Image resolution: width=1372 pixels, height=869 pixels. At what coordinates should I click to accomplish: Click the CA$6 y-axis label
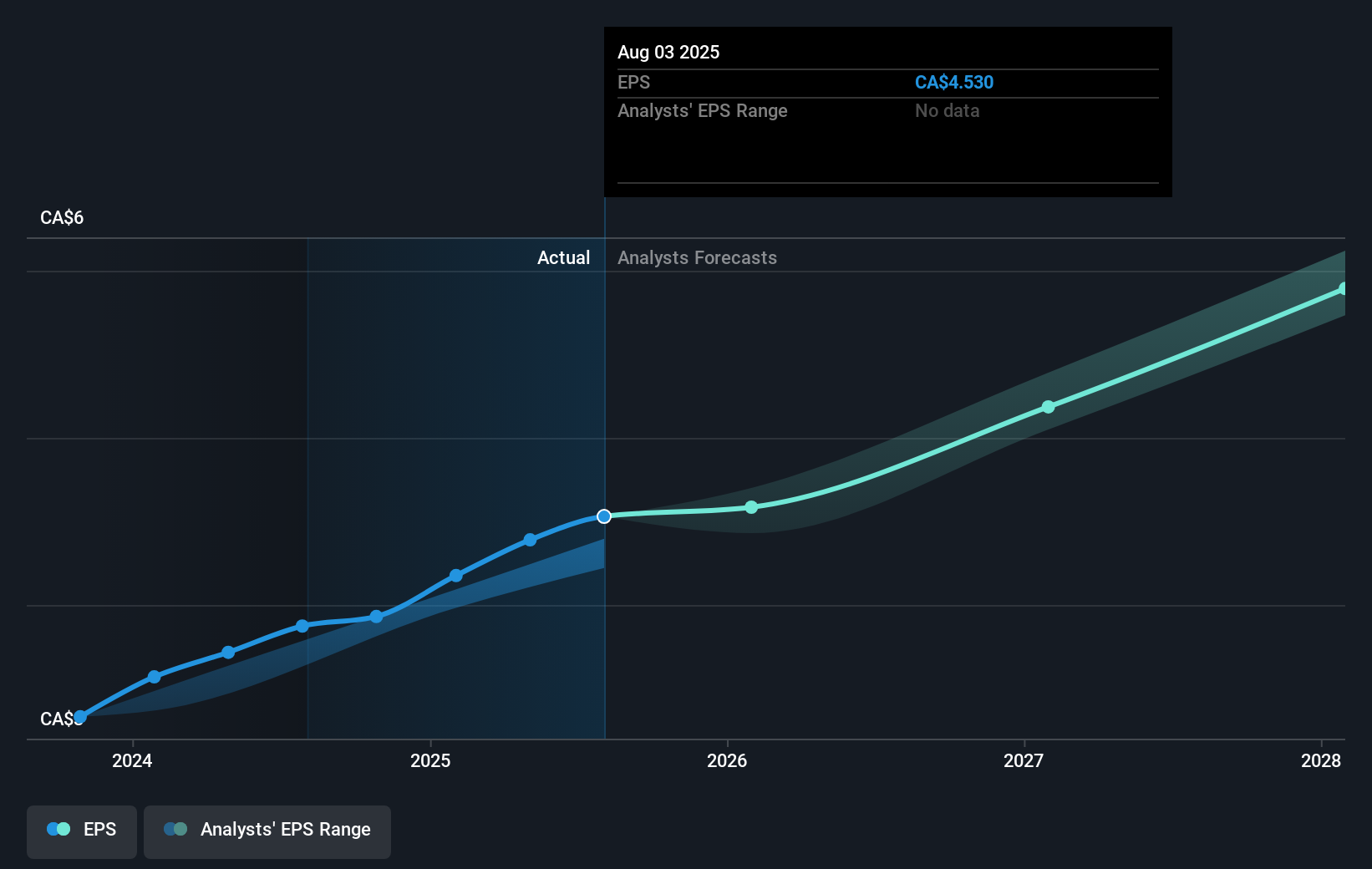click(62, 218)
